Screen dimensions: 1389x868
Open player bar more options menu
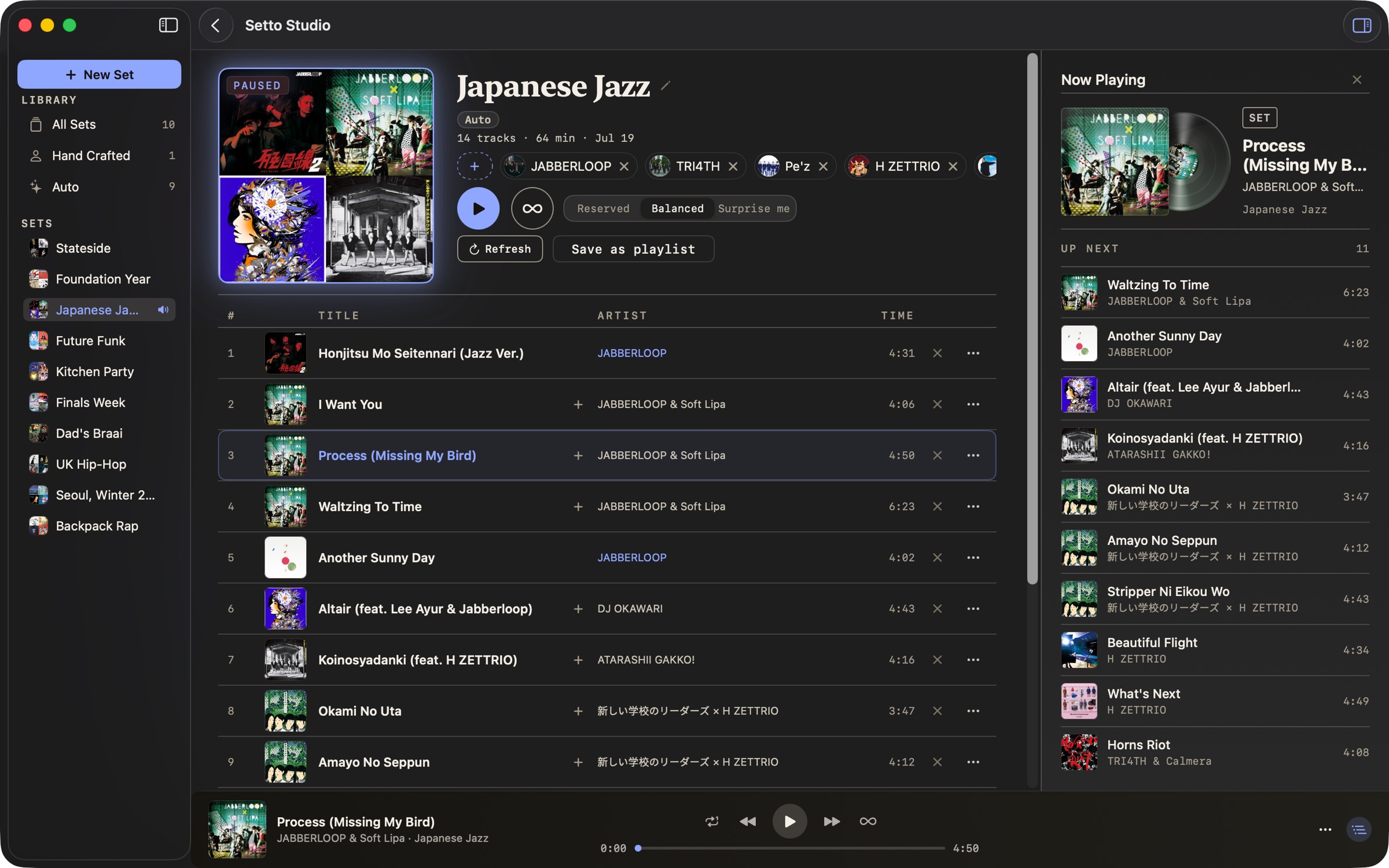pyautogui.click(x=1325, y=830)
